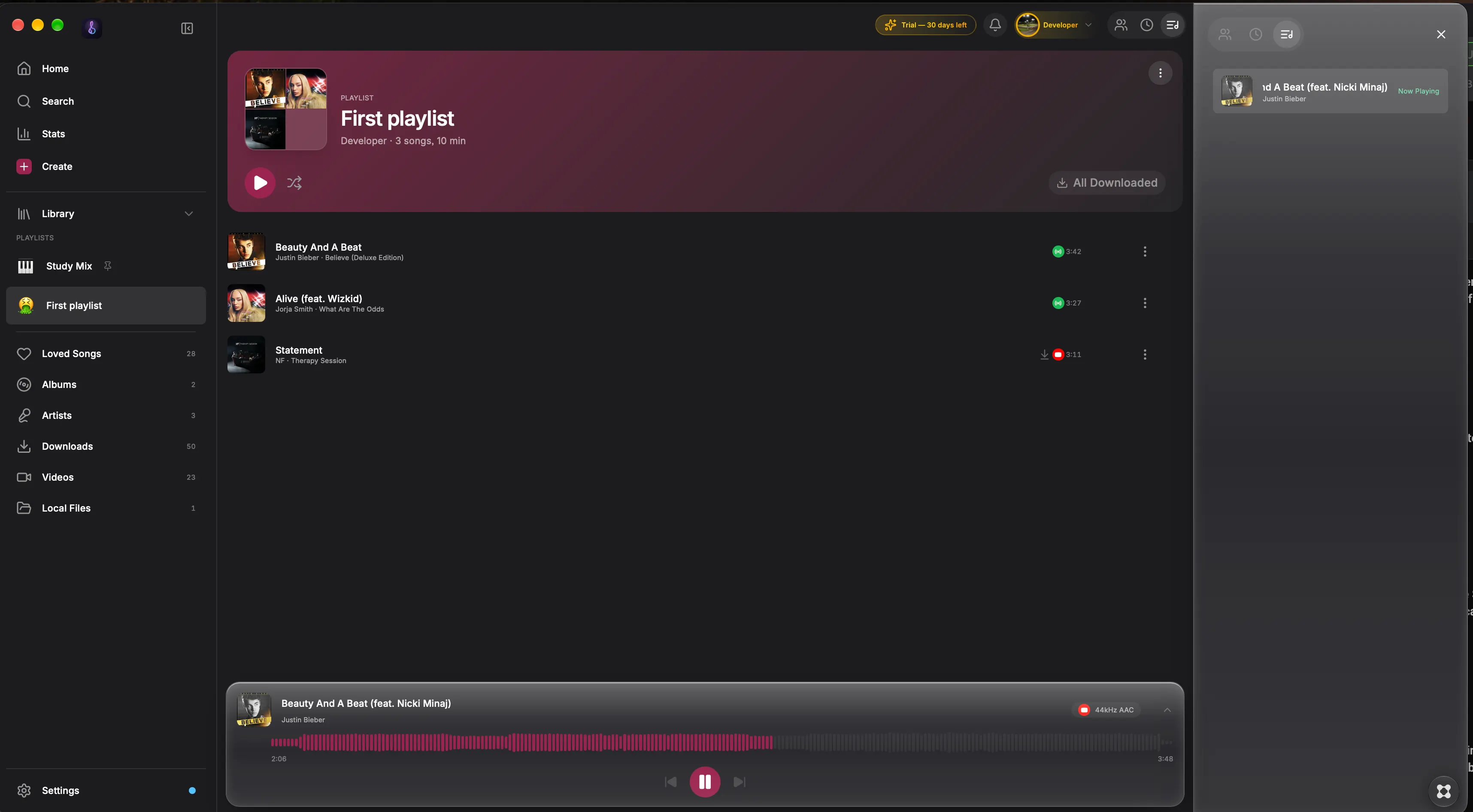1473x812 pixels.
Task: Click the All Downloaded button
Action: 1107,182
